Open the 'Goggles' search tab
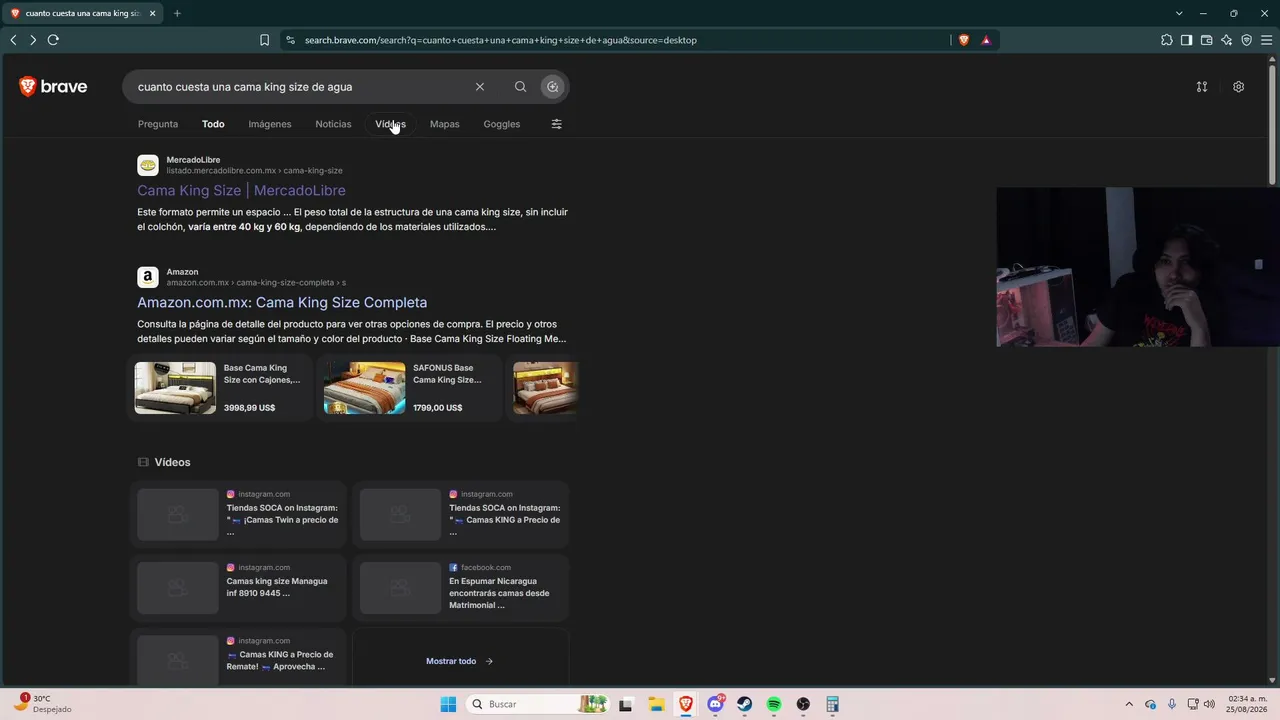The height and width of the screenshot is (720, 1280). point(502,124)
